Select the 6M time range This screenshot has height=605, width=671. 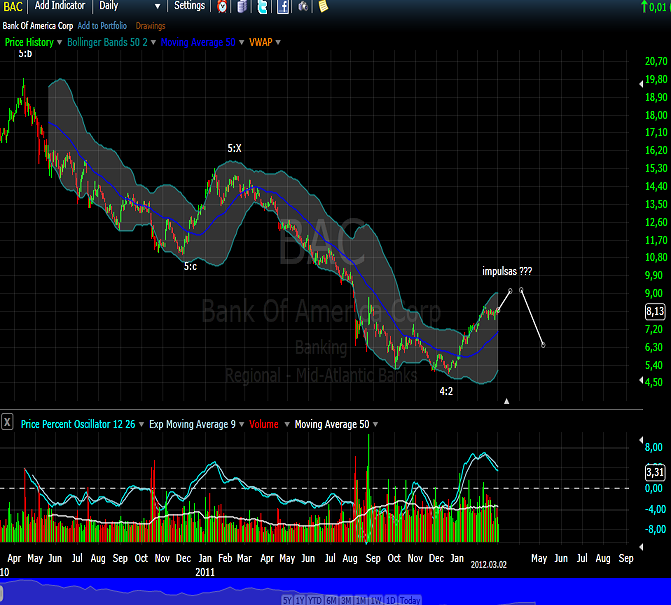(332, 600)
